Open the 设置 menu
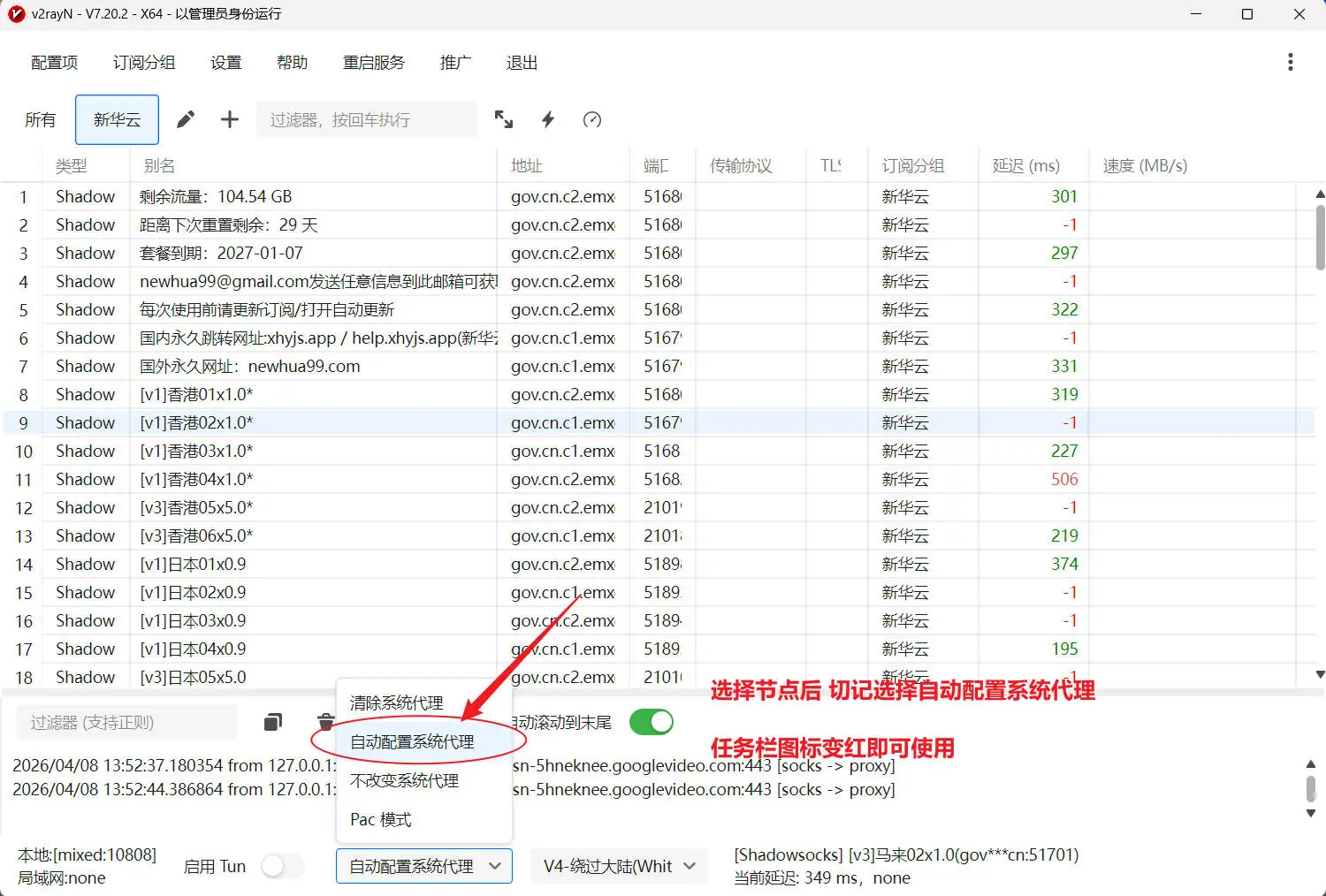This screenshot has width=1326, height=896. click(225, 62)
